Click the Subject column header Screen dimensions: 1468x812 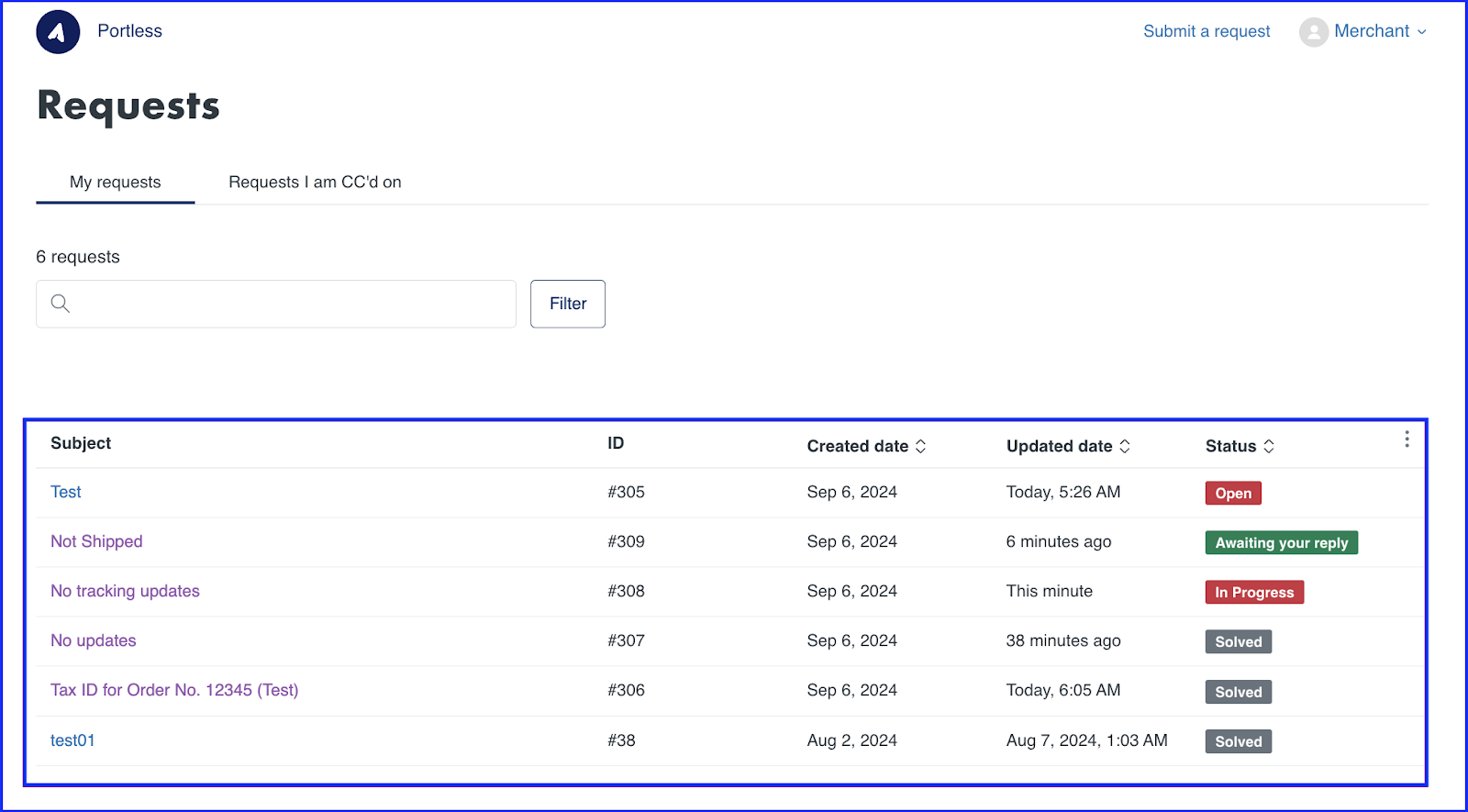pos(81,443)
